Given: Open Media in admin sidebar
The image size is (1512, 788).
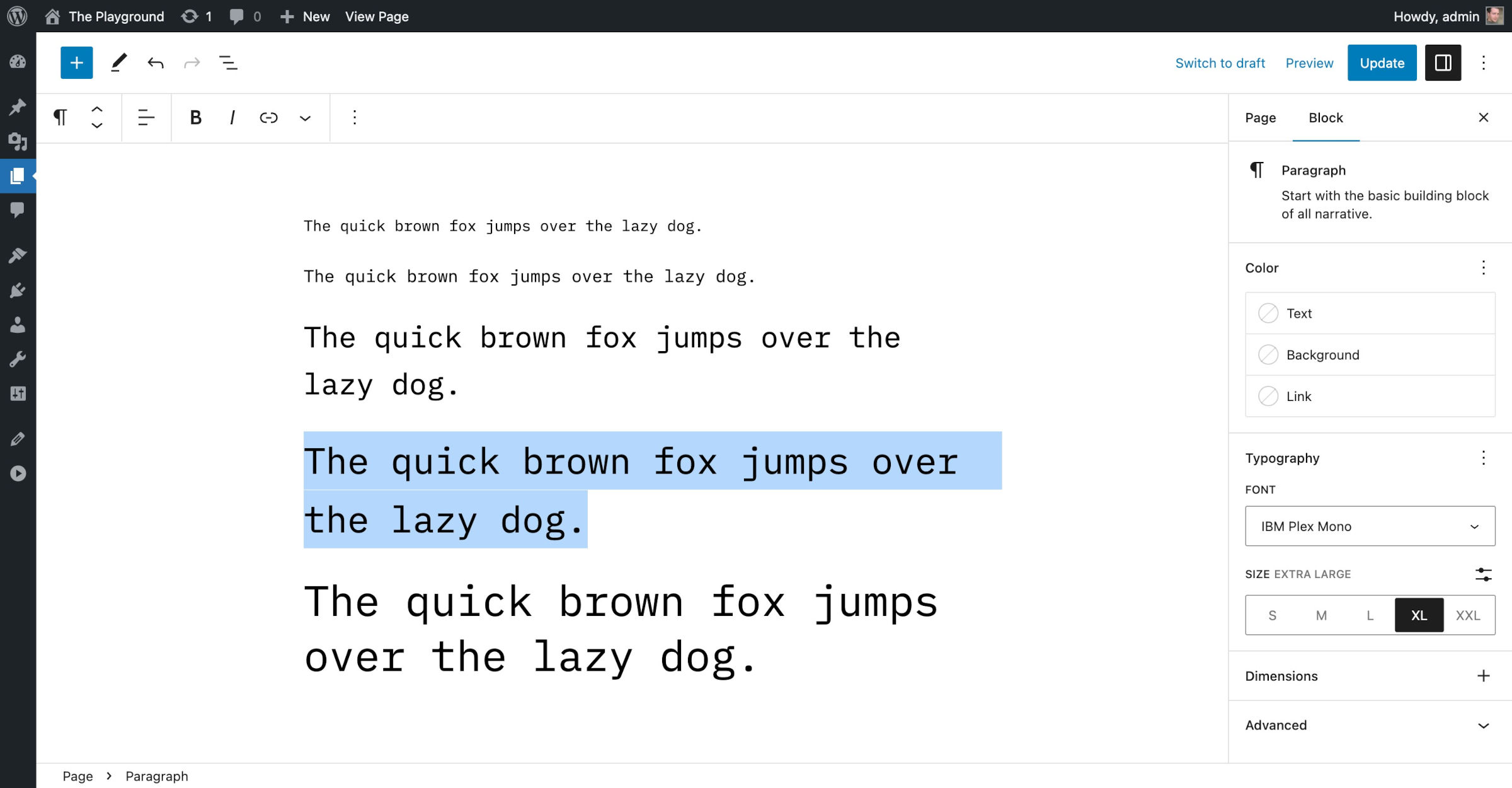Looking at the screenshot, I should [18, 141].
